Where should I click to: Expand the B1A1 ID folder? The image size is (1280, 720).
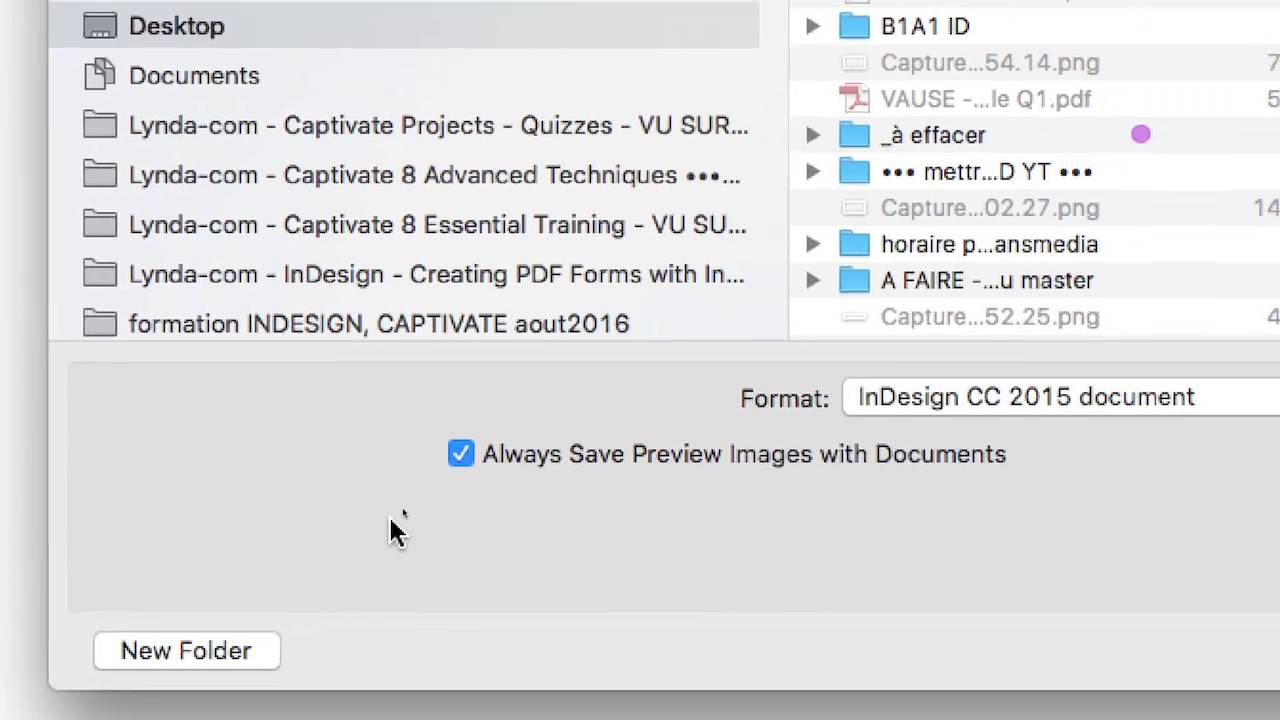(813, 27)
